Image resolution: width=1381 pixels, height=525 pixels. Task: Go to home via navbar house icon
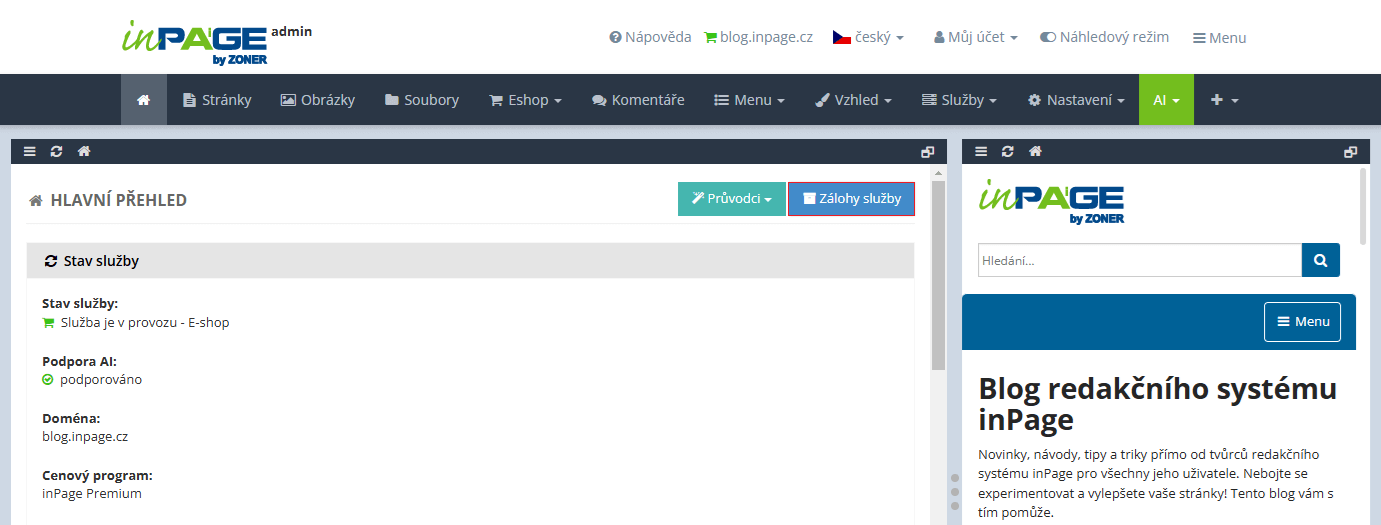point(144,100)
